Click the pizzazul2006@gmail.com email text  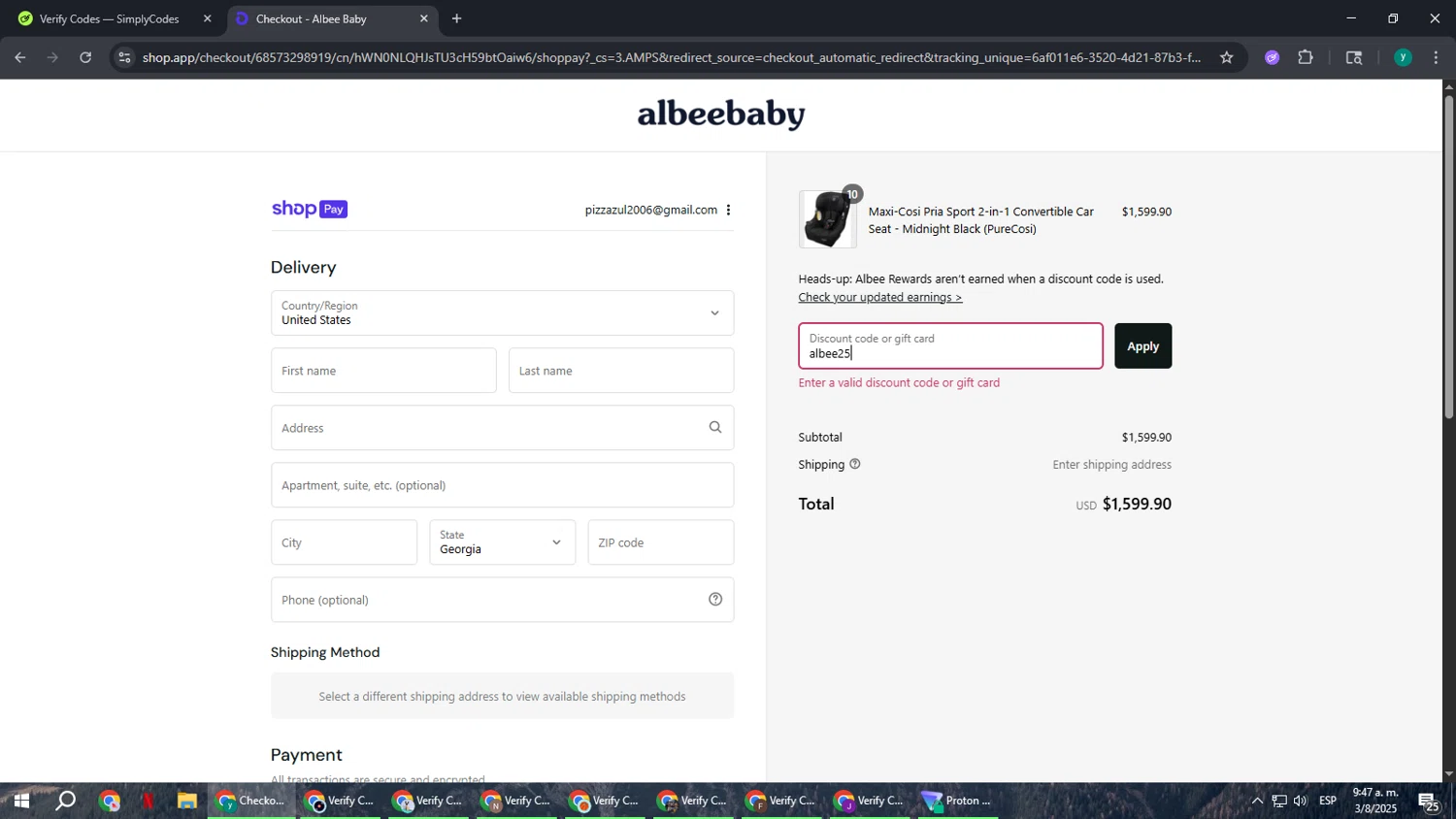click(650, 210)
